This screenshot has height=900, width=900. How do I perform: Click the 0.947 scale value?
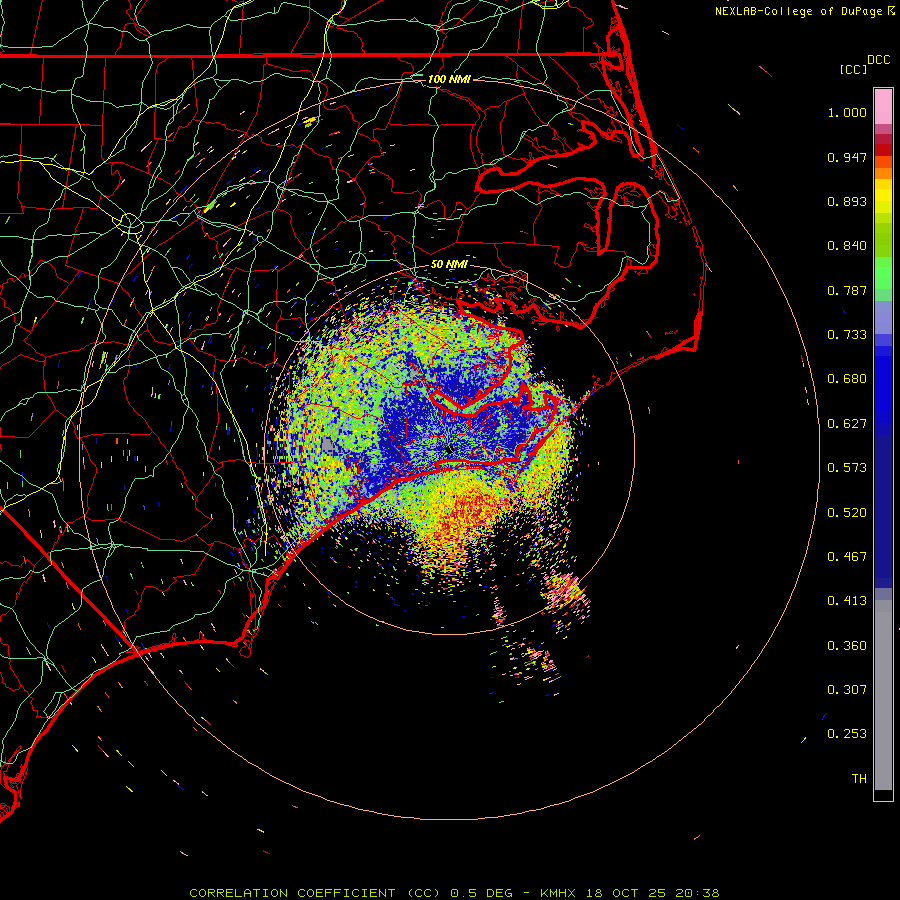tap(847, 157)
